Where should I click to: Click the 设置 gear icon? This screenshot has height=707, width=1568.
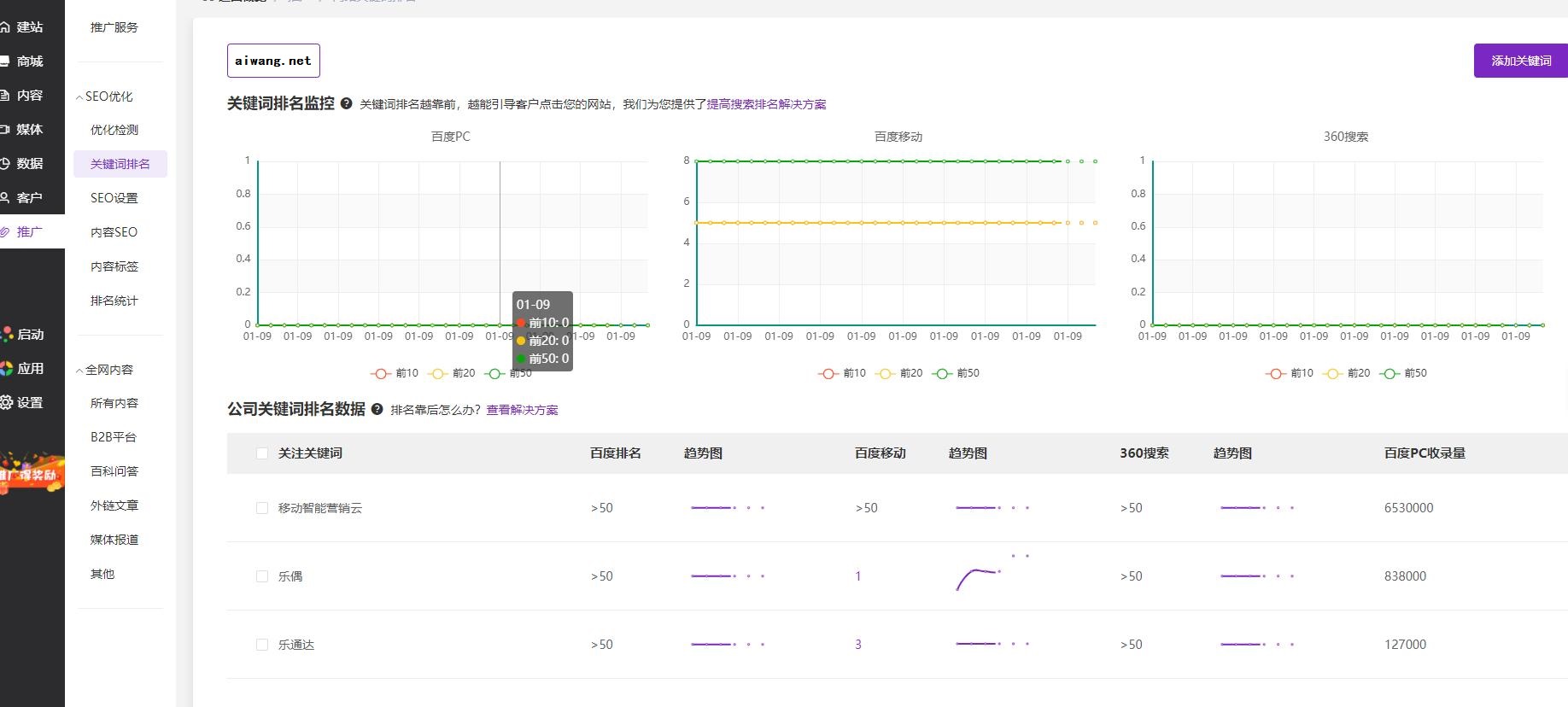(7, 402)
